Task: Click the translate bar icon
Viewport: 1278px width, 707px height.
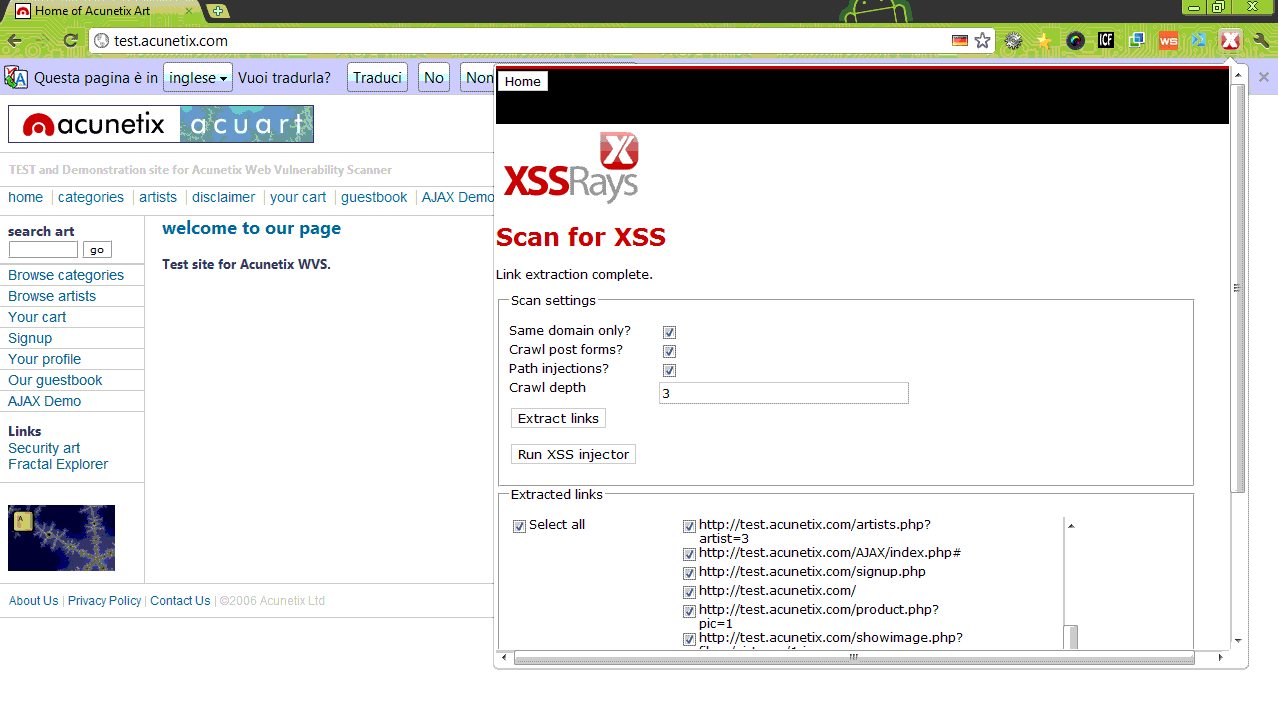Action: [x=16, y=78]
